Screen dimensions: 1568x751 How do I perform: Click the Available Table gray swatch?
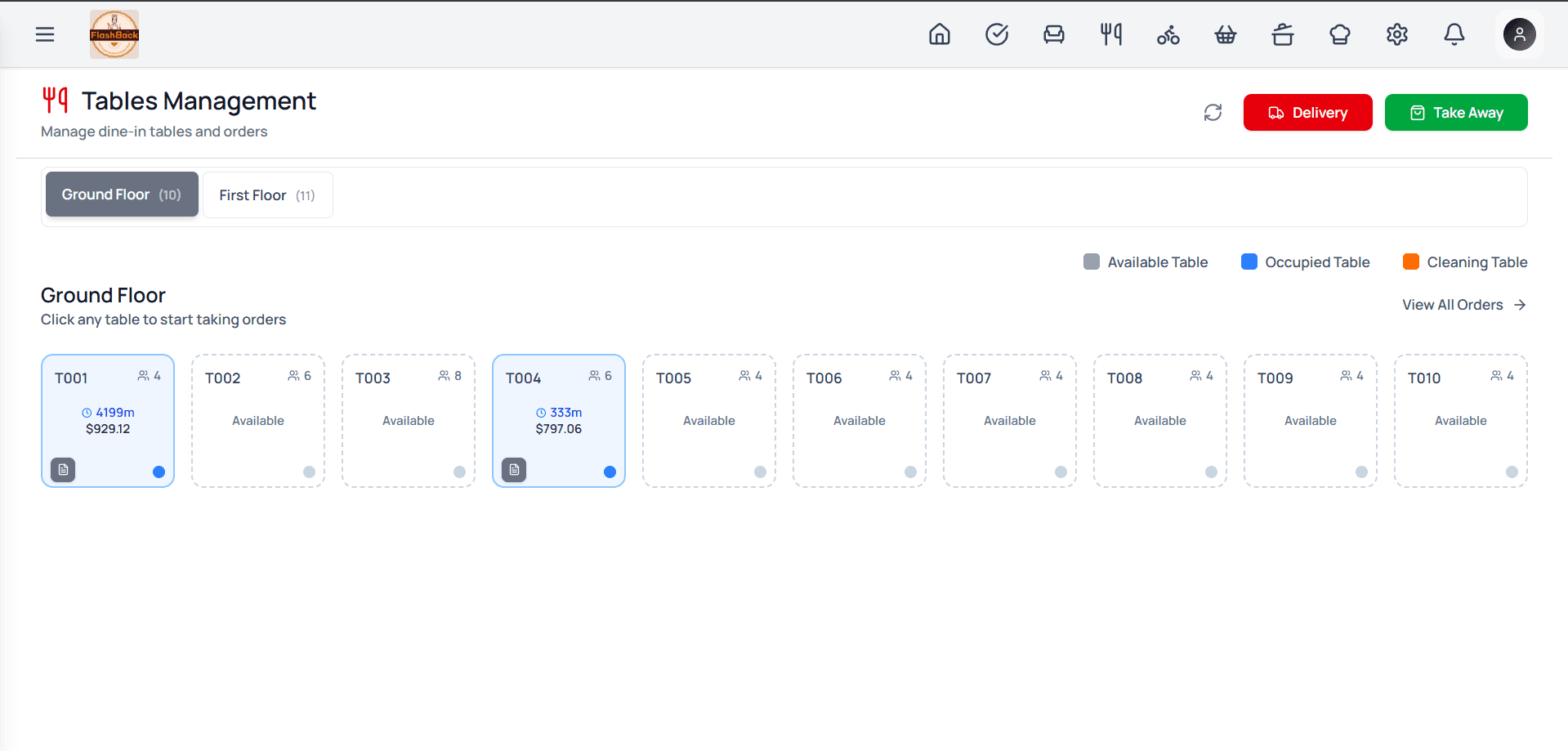1092,262
